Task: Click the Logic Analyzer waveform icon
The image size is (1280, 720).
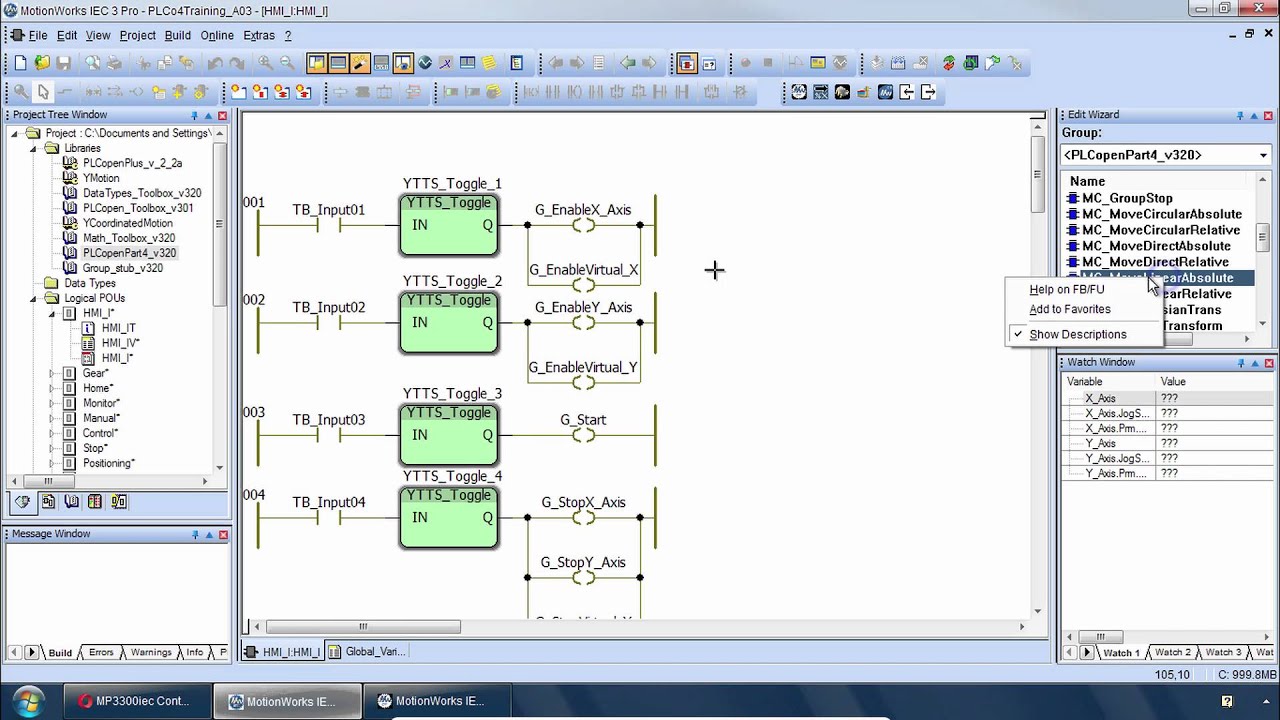Action: 425,63
